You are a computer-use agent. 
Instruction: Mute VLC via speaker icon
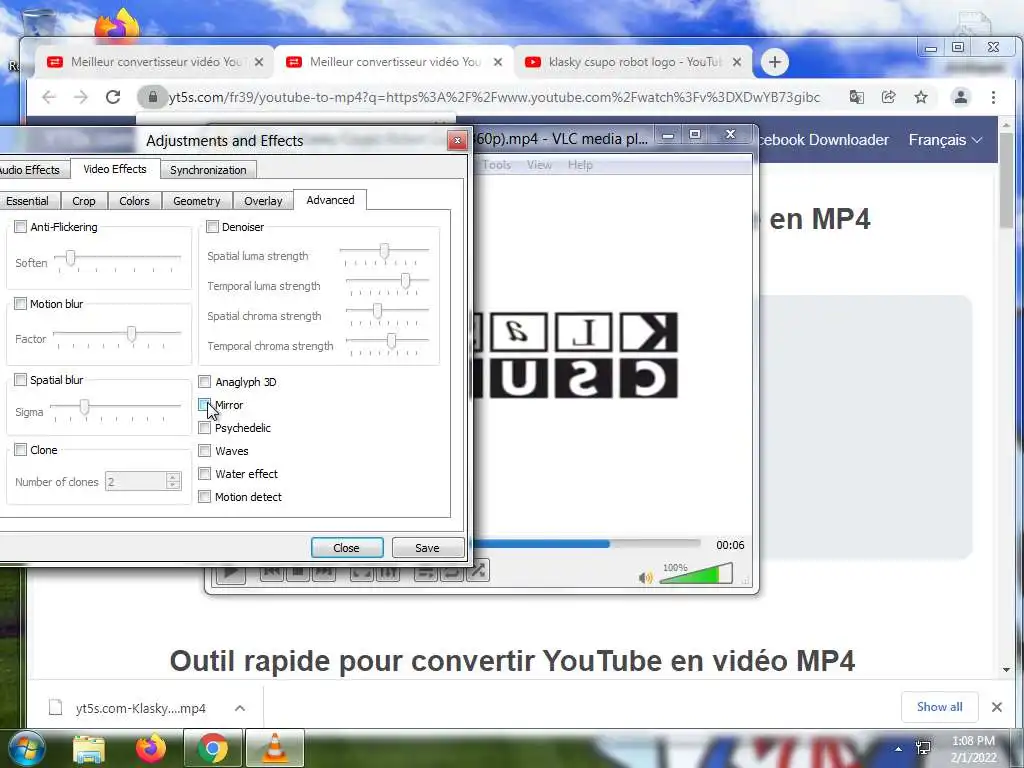tap(645, 577)
